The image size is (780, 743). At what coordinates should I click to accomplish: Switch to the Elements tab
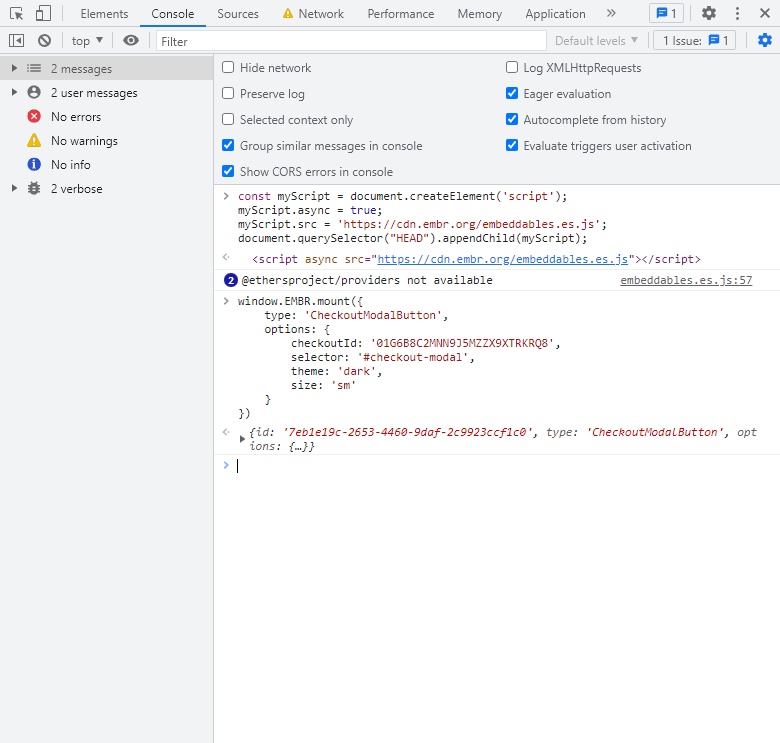click(x=104, y=14)
